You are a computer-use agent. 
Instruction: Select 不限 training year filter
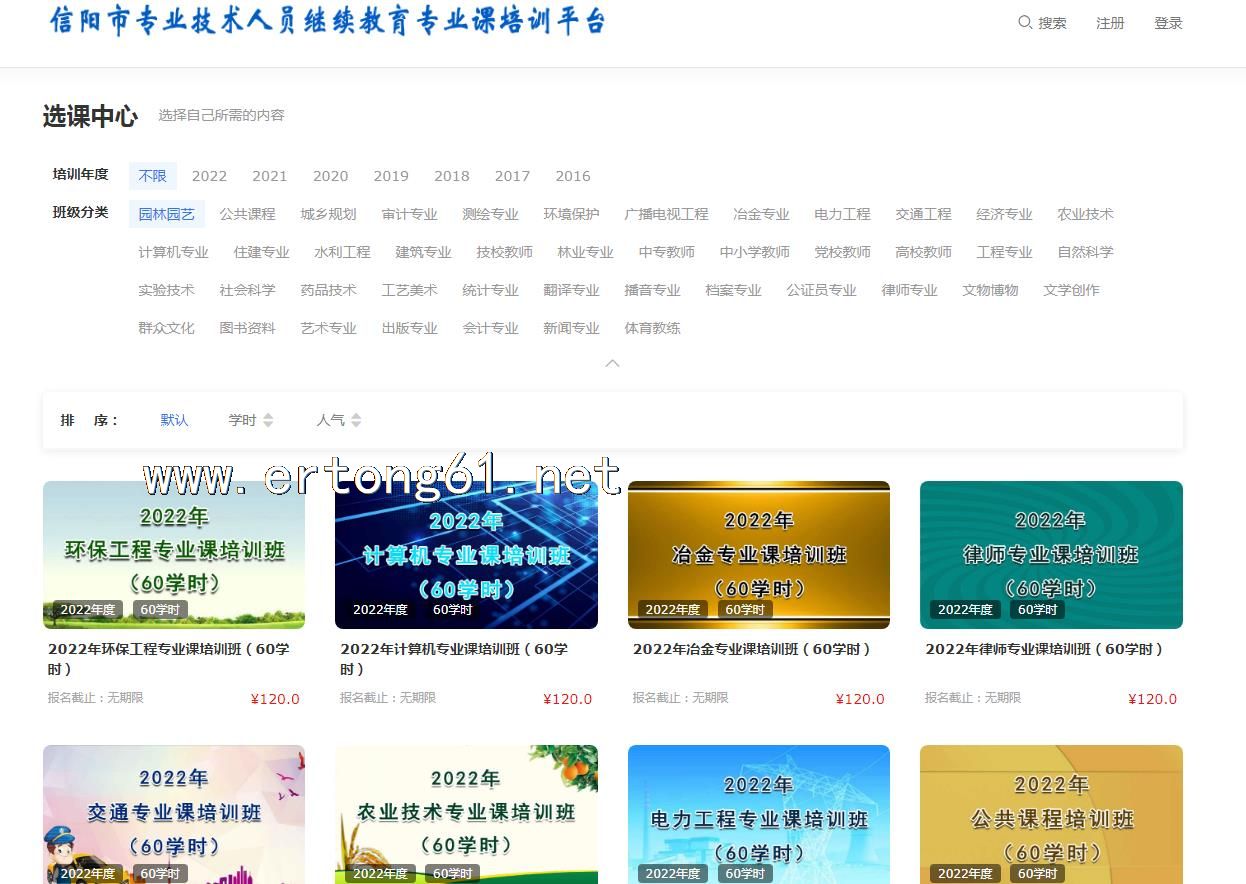coord(153,176)
